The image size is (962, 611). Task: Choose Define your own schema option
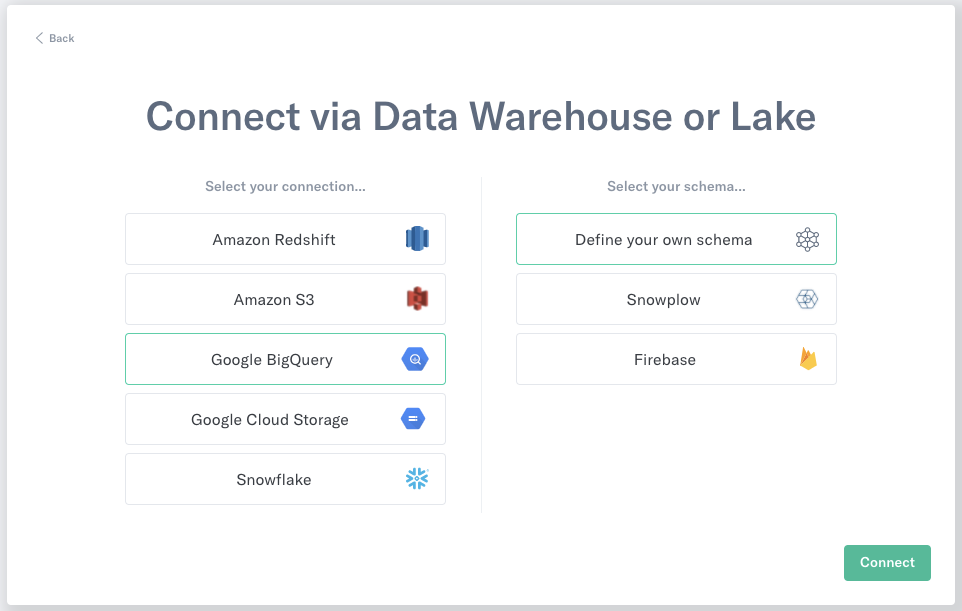click(x=676, y=239)
